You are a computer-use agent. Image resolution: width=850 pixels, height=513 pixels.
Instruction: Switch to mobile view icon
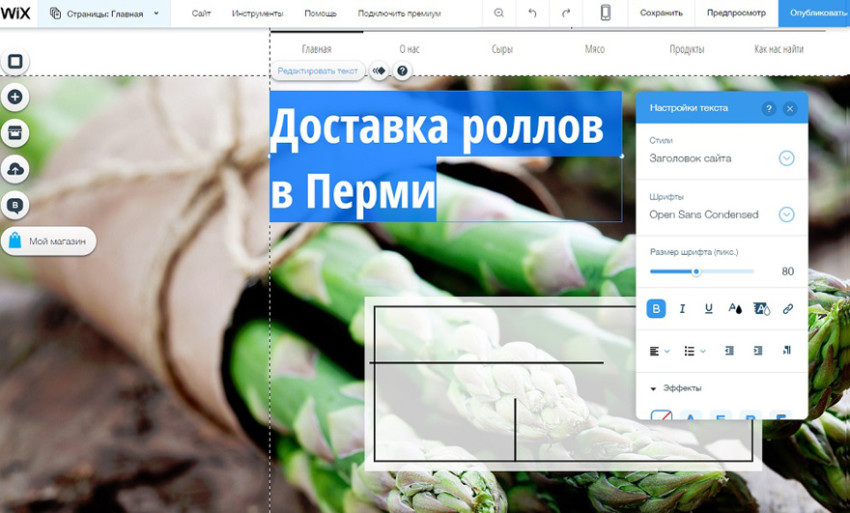pos(605,13)
